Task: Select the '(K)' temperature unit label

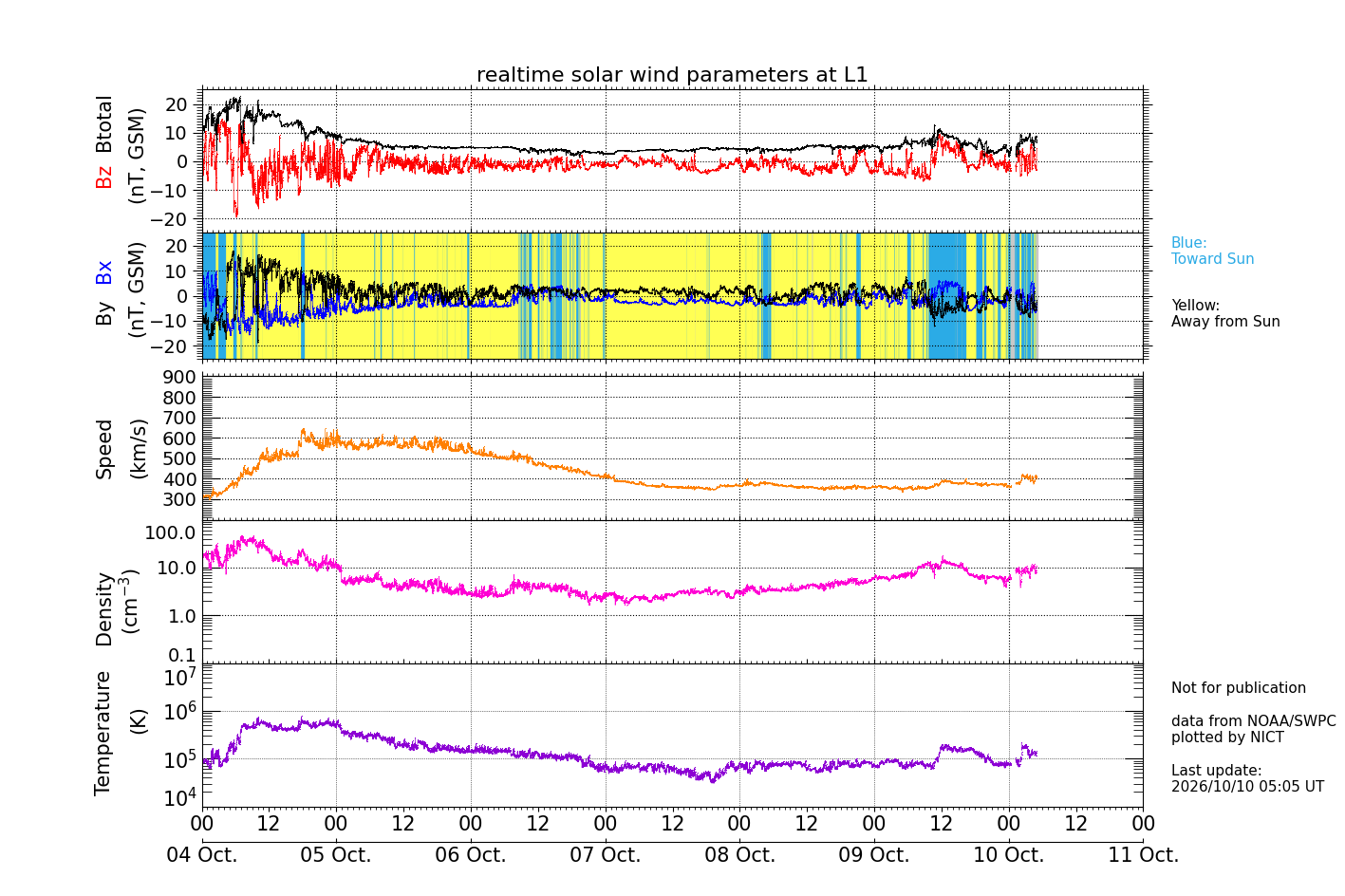Action: [138, 720]
